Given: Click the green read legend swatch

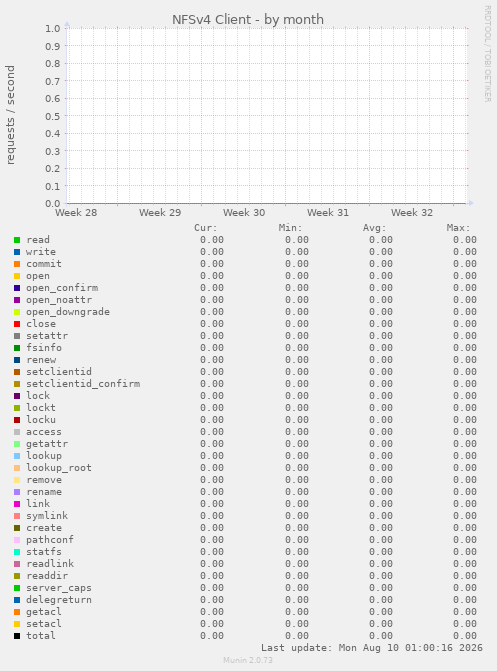Looking at the screenshot, I should pos(17,240).
